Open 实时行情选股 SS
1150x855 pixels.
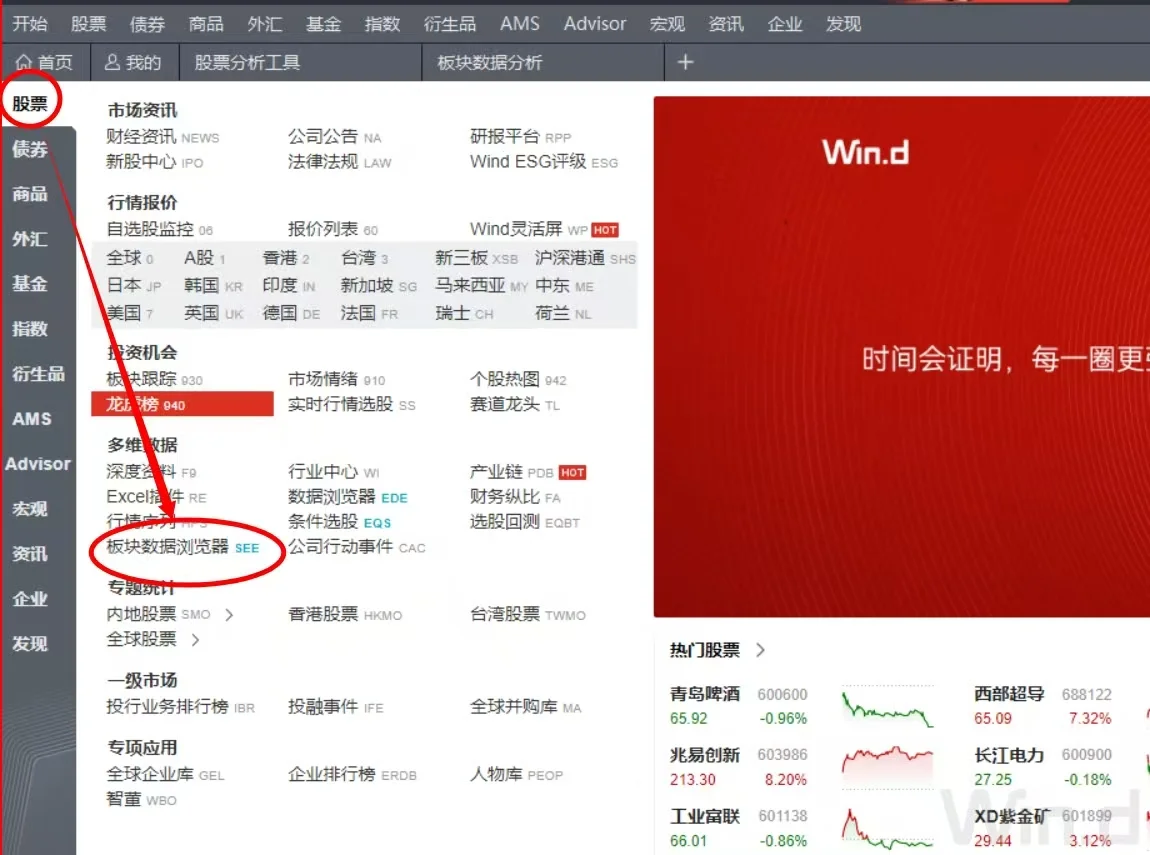[352, 404]
